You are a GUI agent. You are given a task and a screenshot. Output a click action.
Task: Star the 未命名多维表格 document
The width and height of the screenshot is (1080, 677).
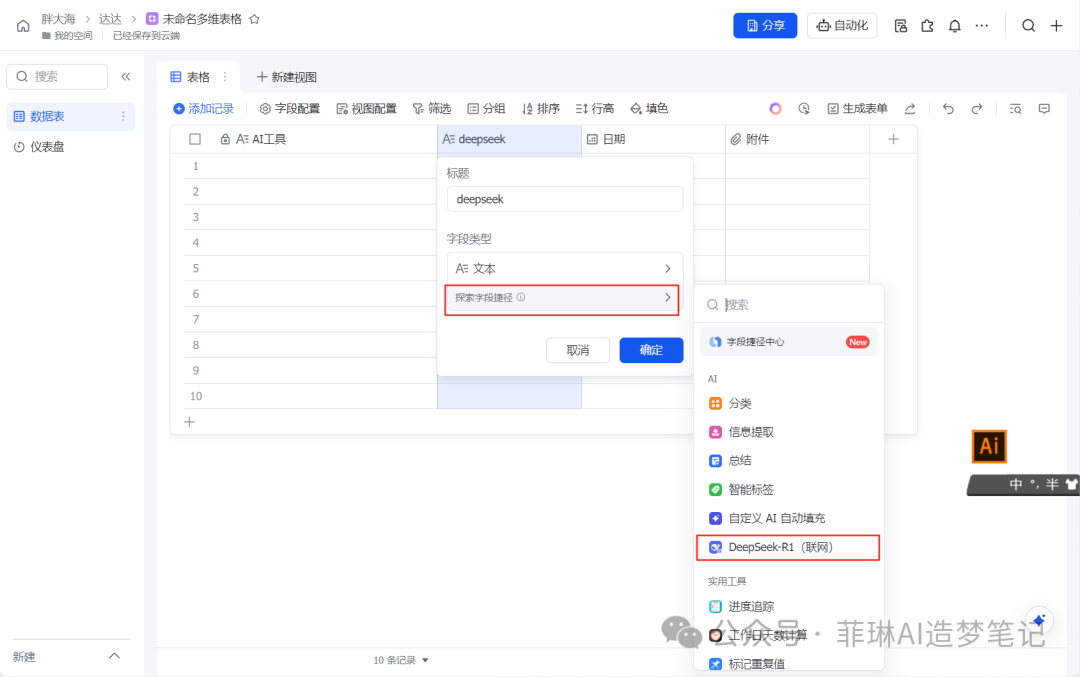254,19
